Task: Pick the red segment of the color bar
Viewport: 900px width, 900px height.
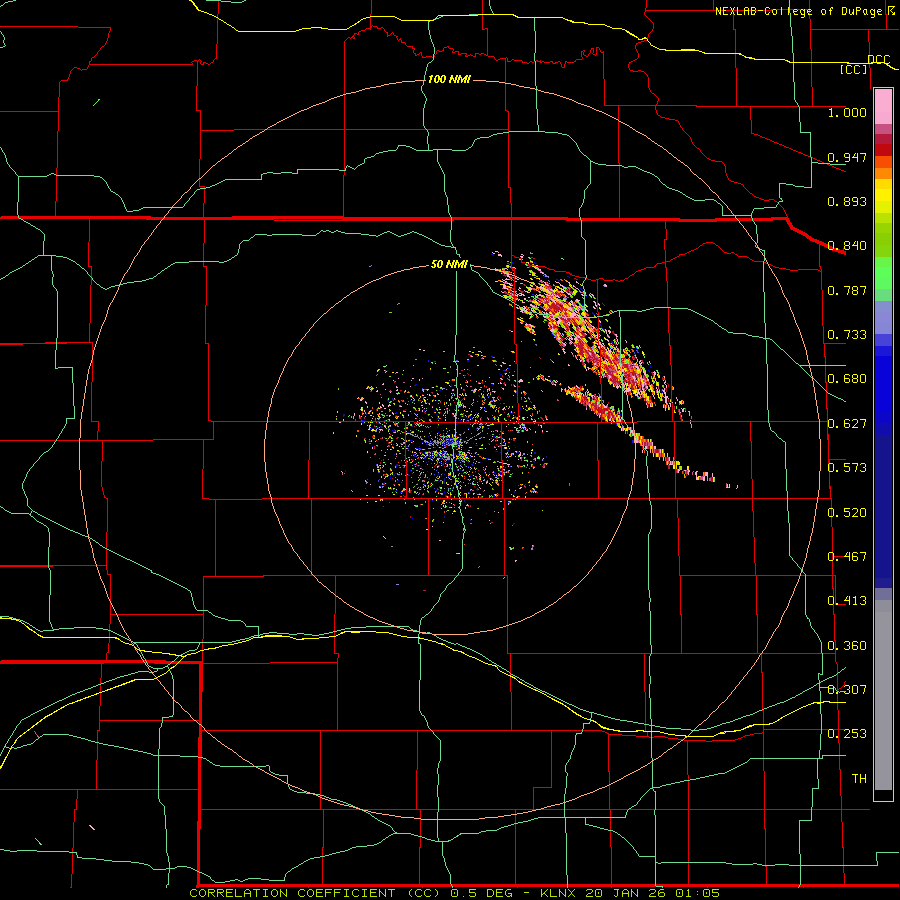Action: pos(883,150)
